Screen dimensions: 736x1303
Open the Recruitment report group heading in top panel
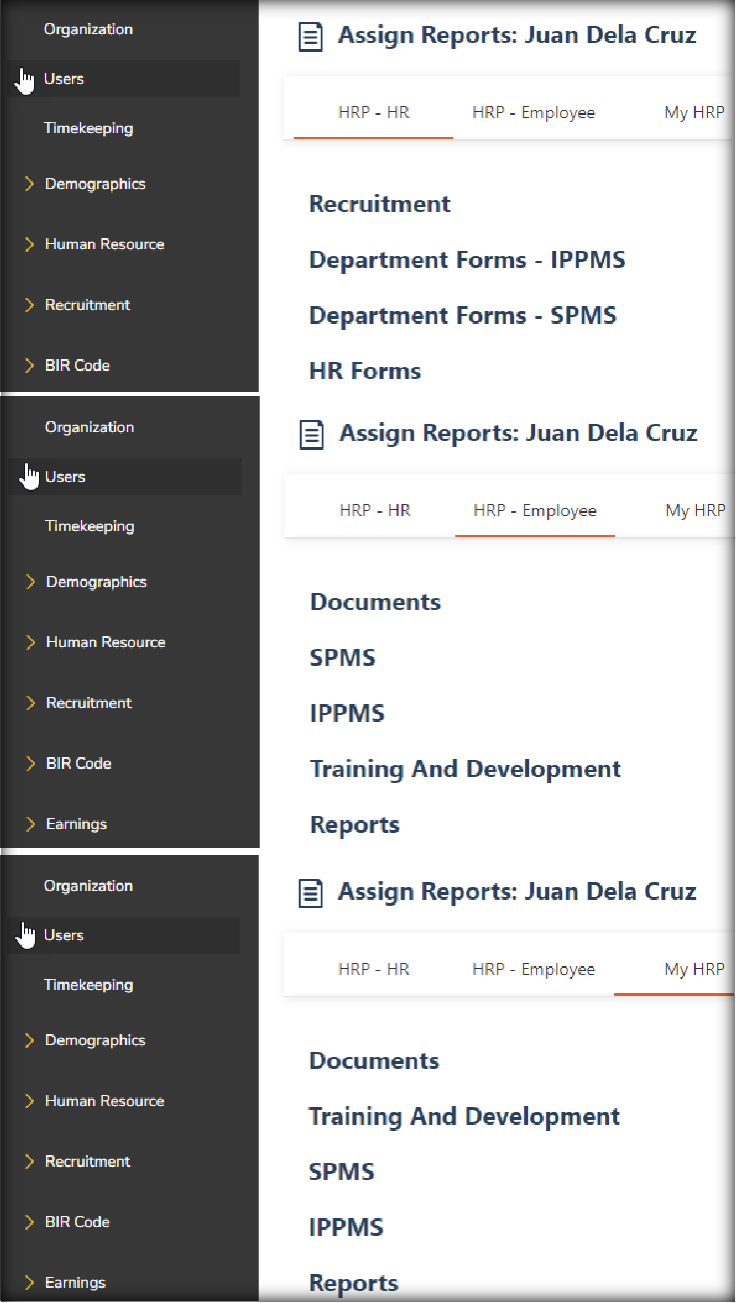[x=380, y=204]
